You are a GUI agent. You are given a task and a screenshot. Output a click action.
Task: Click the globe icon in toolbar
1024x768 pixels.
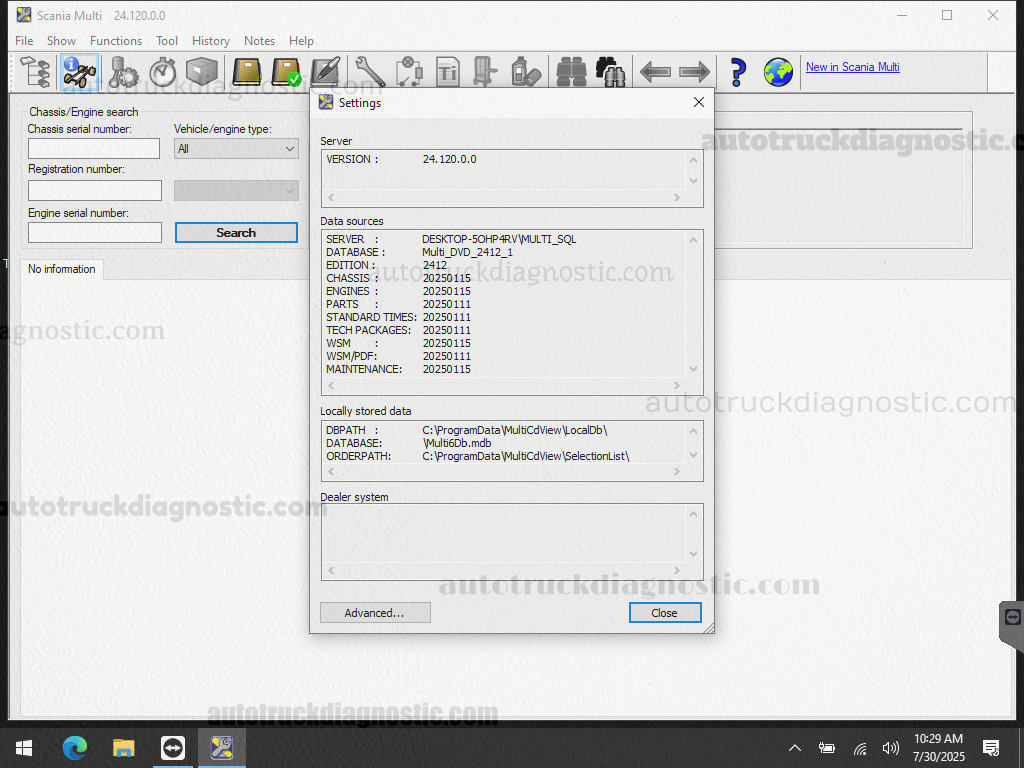[778, 72]
